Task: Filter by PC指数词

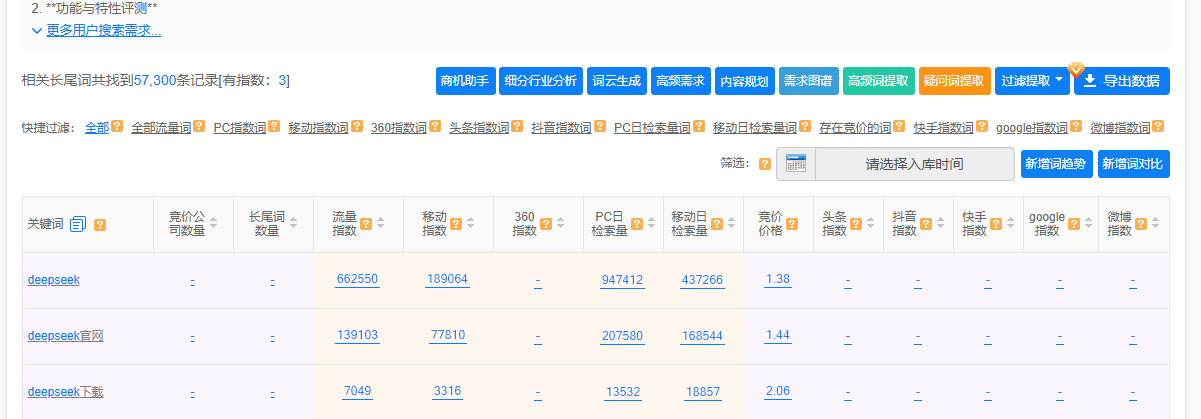Action: [x=240, y=128]
